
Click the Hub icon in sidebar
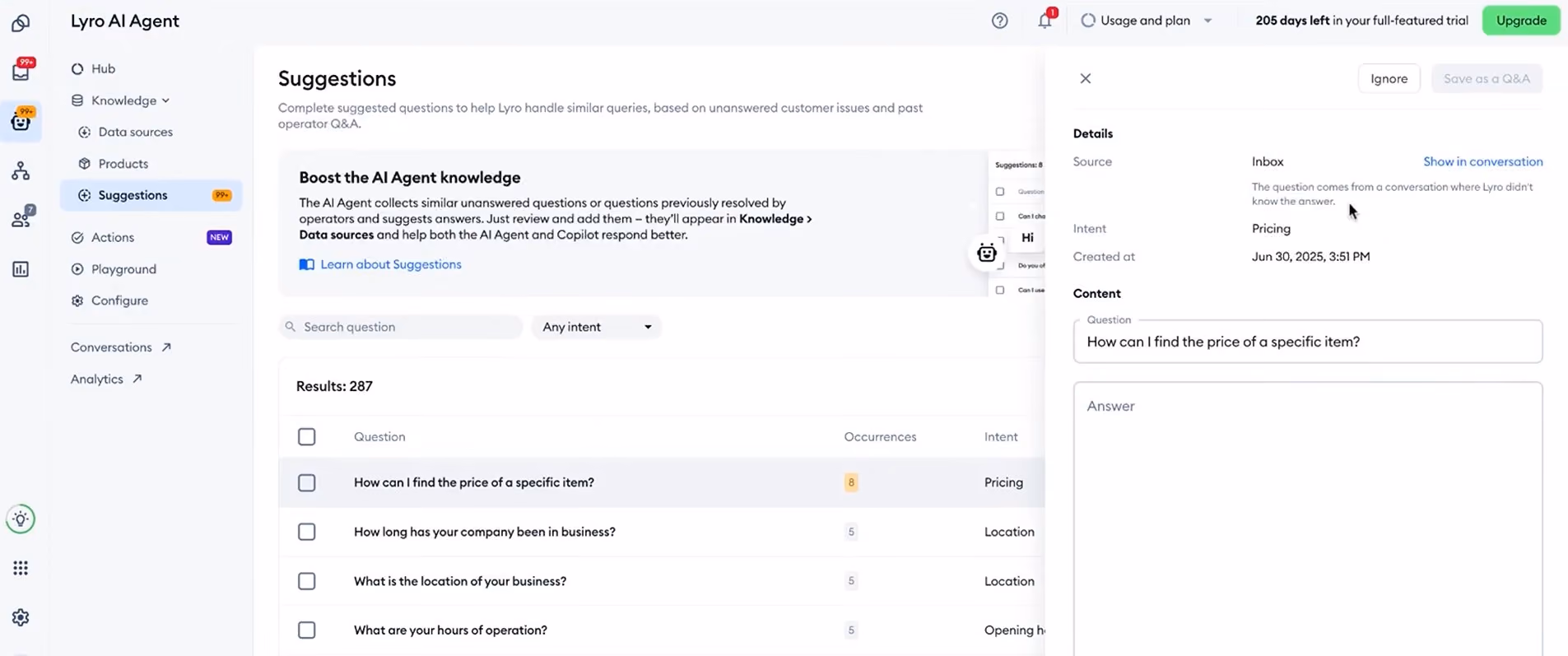pyautogui.click(x=77, y=68)
